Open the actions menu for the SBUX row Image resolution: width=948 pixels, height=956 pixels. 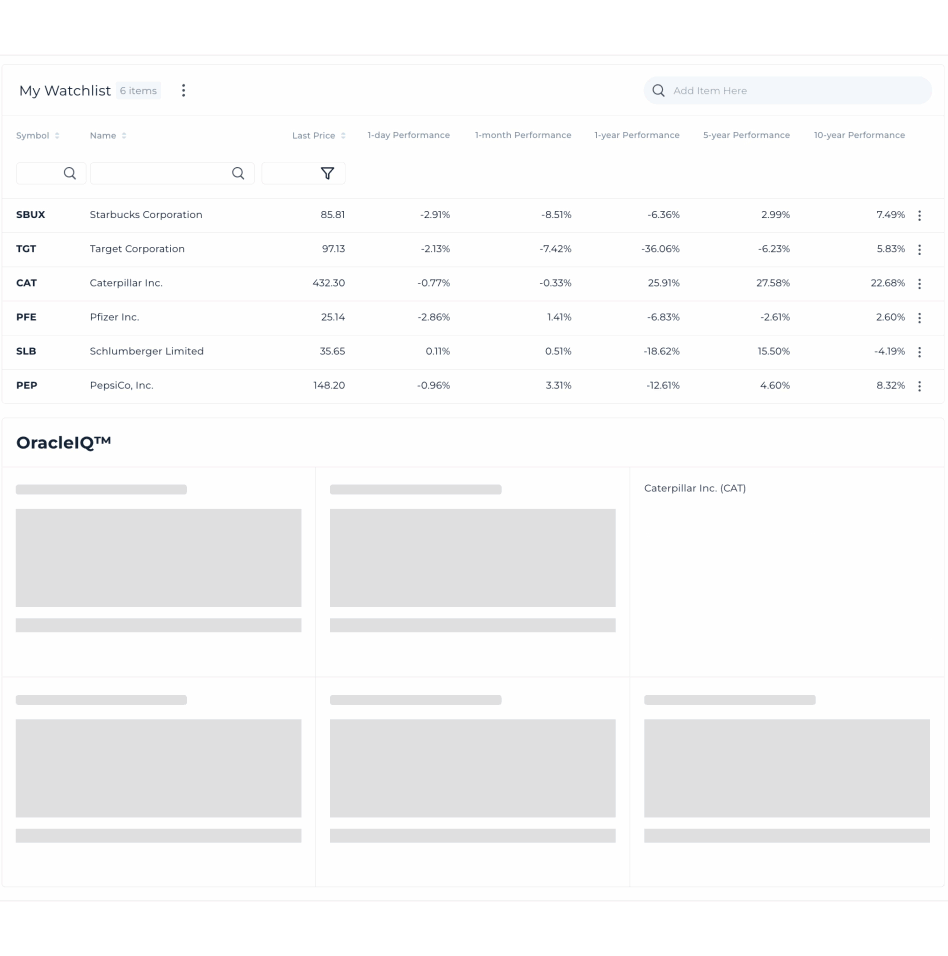click(x=920, y=215)
